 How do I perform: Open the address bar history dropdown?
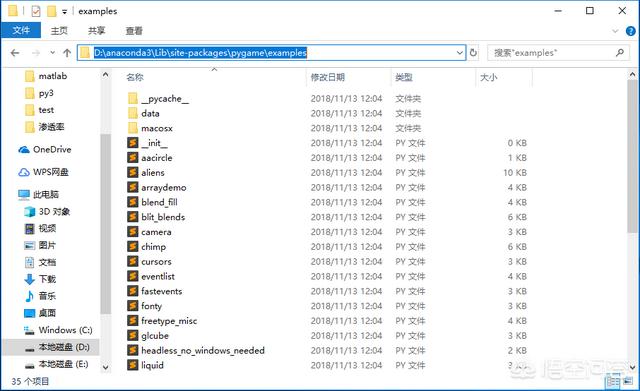(x=460, y=53)
